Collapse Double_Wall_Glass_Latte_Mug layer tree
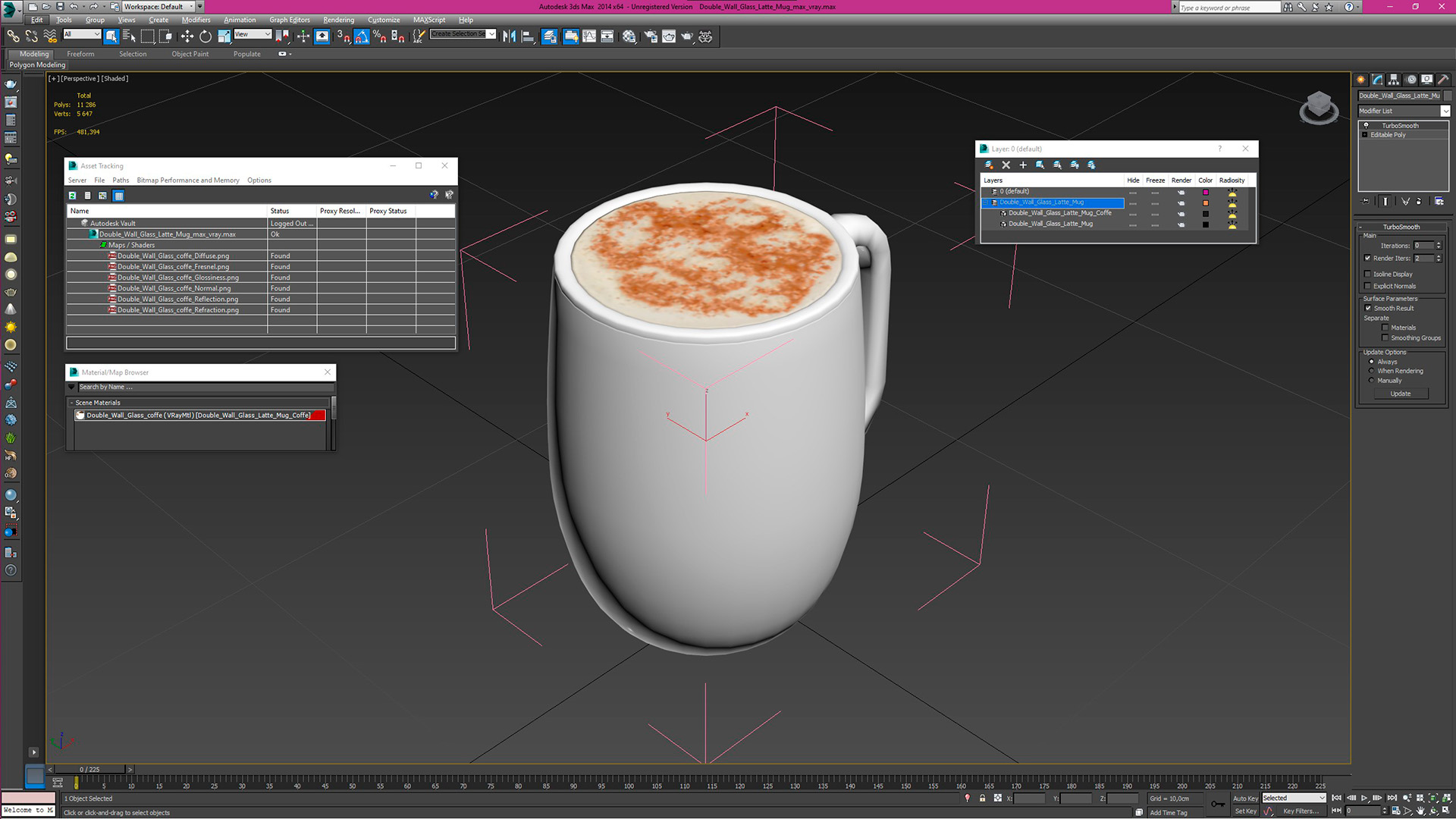 987,202
